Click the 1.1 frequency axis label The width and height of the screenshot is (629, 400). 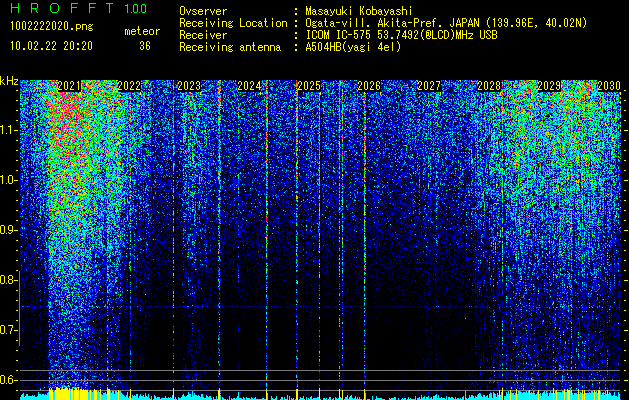pyautogui.click(x=9, y=130)
